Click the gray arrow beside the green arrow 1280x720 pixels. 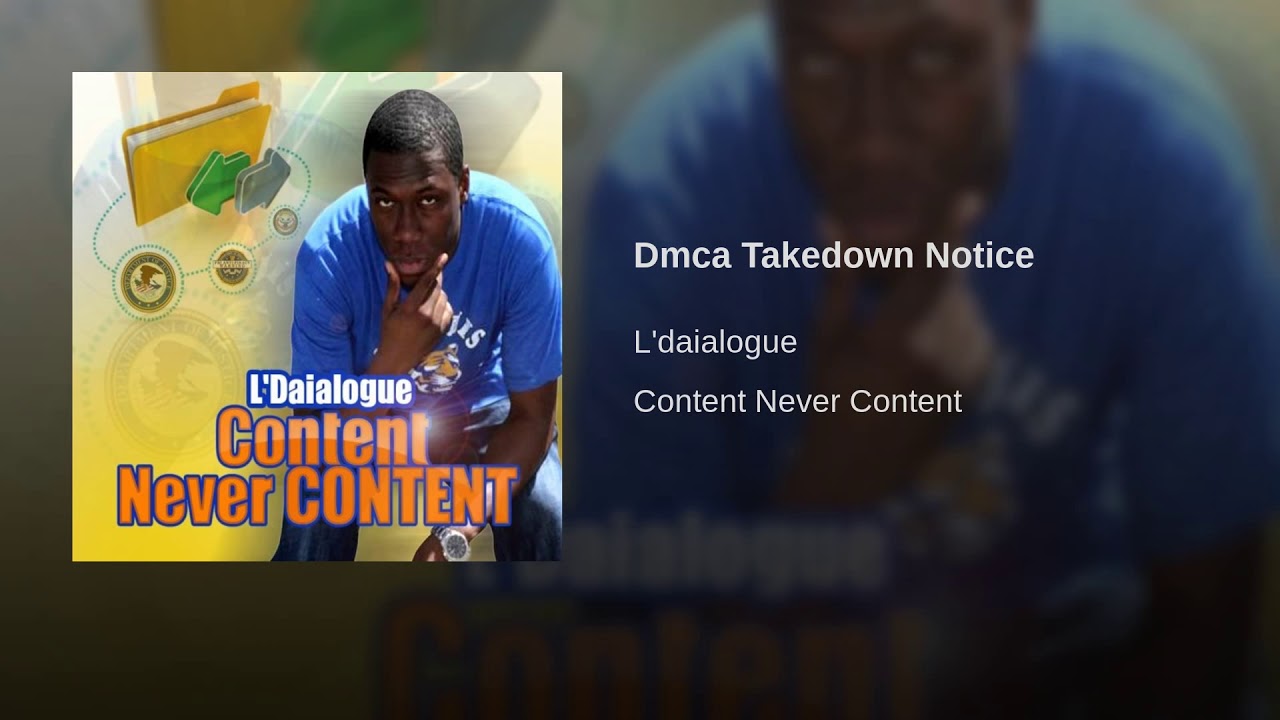click(x=263, y=180)
